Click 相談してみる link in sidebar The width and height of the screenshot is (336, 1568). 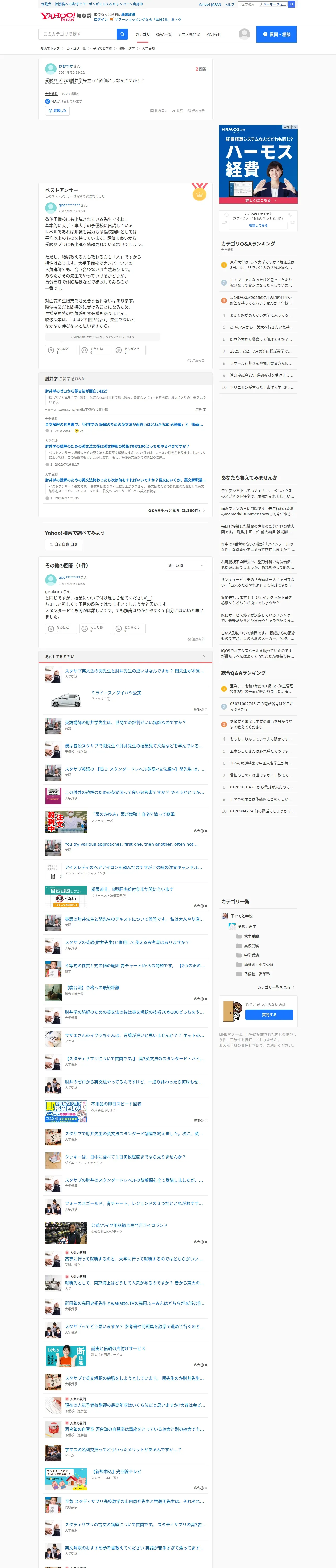point(258,225)
